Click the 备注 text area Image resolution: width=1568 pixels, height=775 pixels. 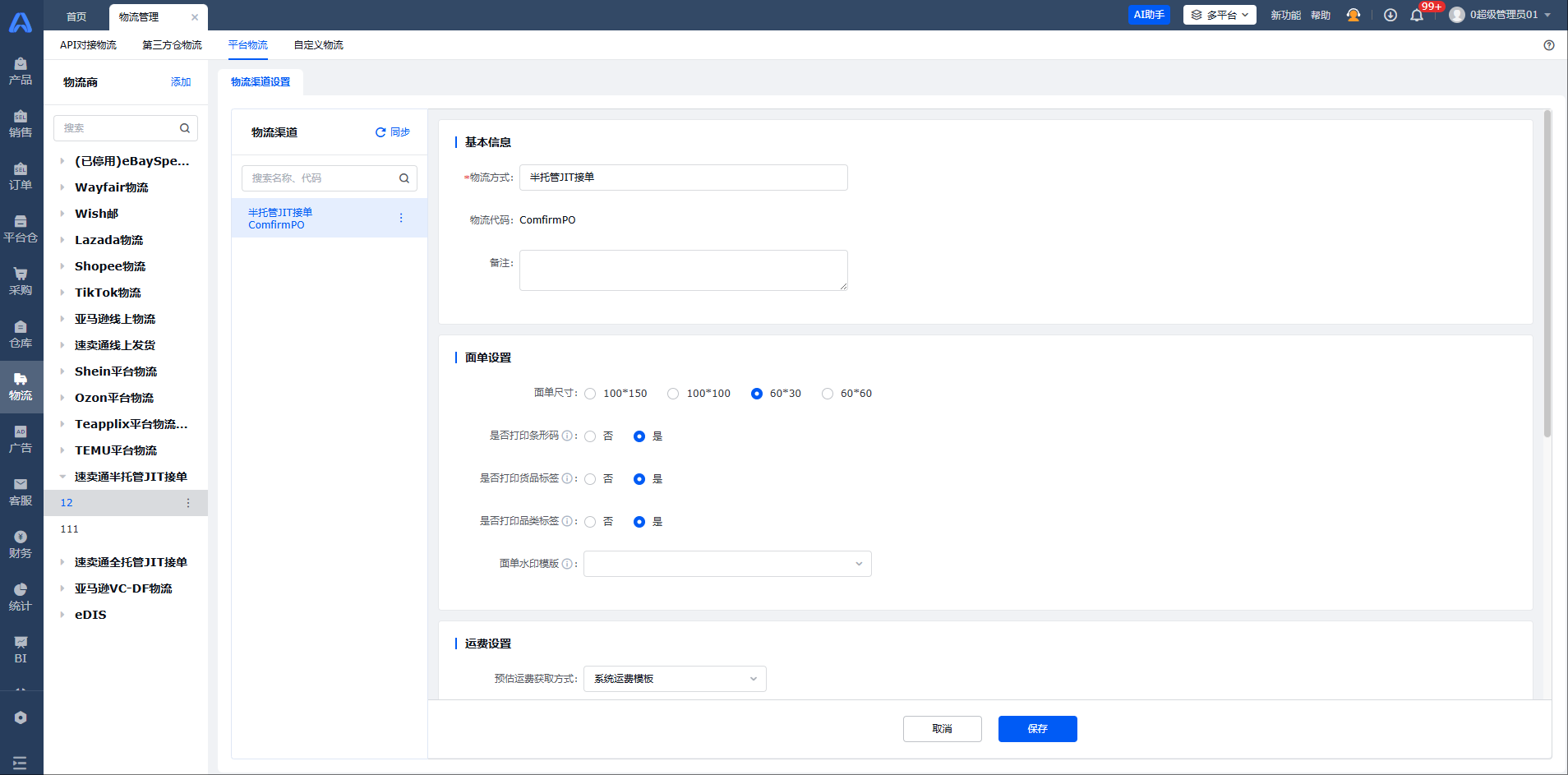coord(684,270)
